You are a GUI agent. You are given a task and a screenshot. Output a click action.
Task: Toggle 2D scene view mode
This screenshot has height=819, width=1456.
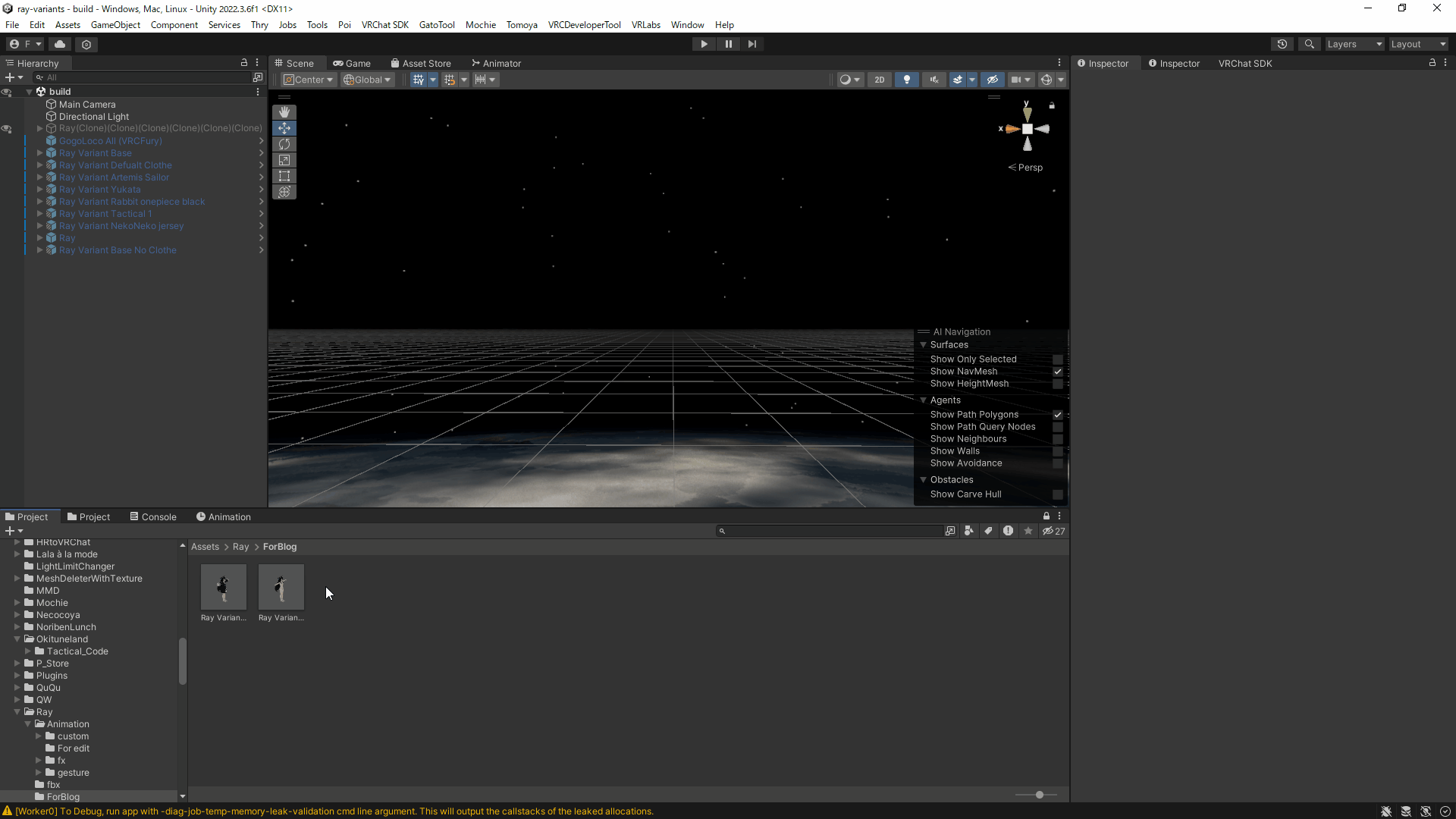879,80
